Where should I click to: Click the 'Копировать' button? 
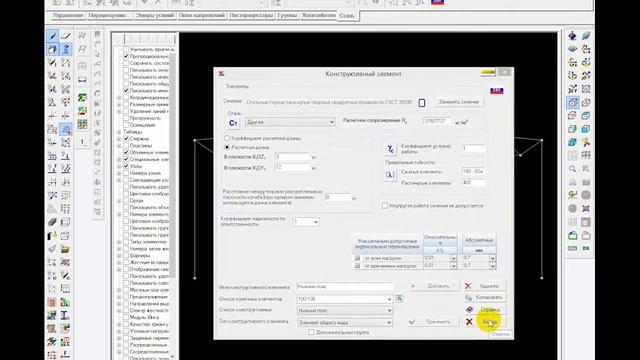(x=484, y=298)
